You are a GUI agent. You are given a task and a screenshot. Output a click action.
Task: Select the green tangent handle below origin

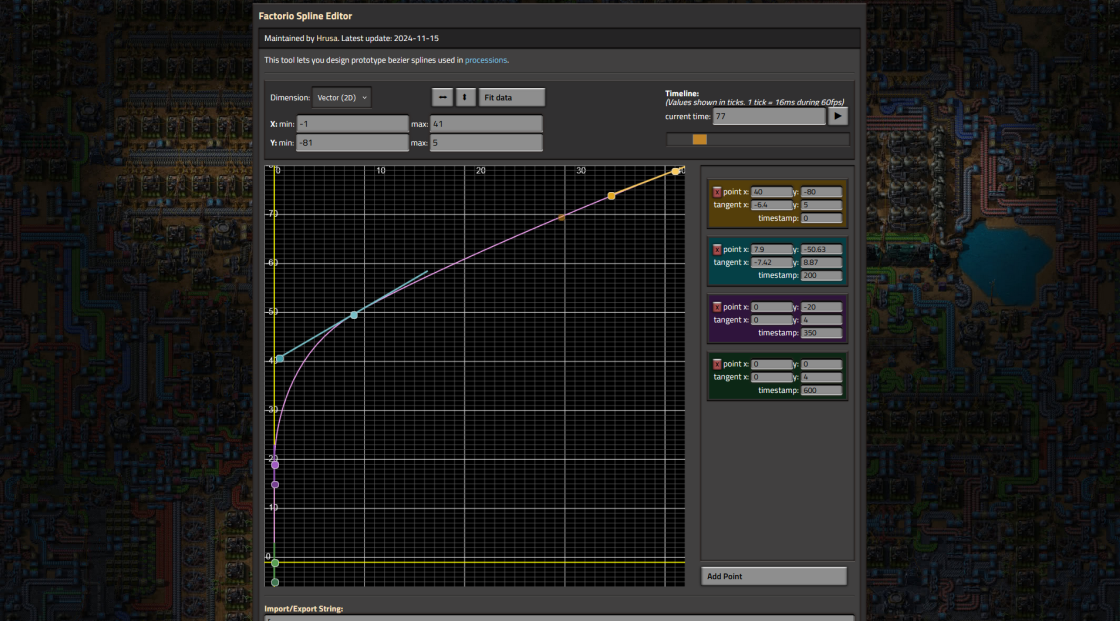coord(275,582)
